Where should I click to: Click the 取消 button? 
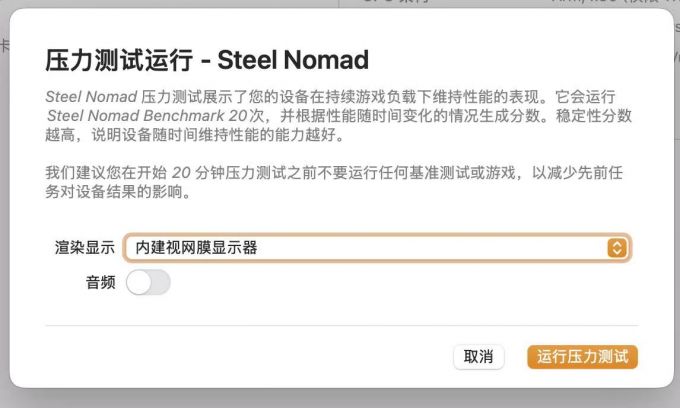[x=478, y=357]
